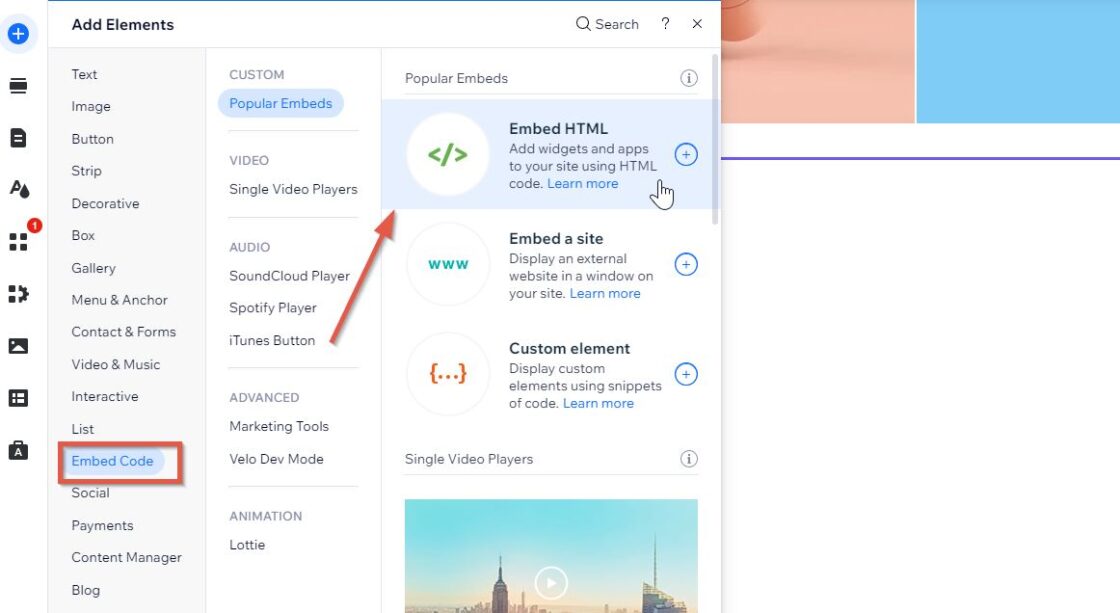Select the Embed Code category
1120x613 pixels.
(x=111, y=461)
